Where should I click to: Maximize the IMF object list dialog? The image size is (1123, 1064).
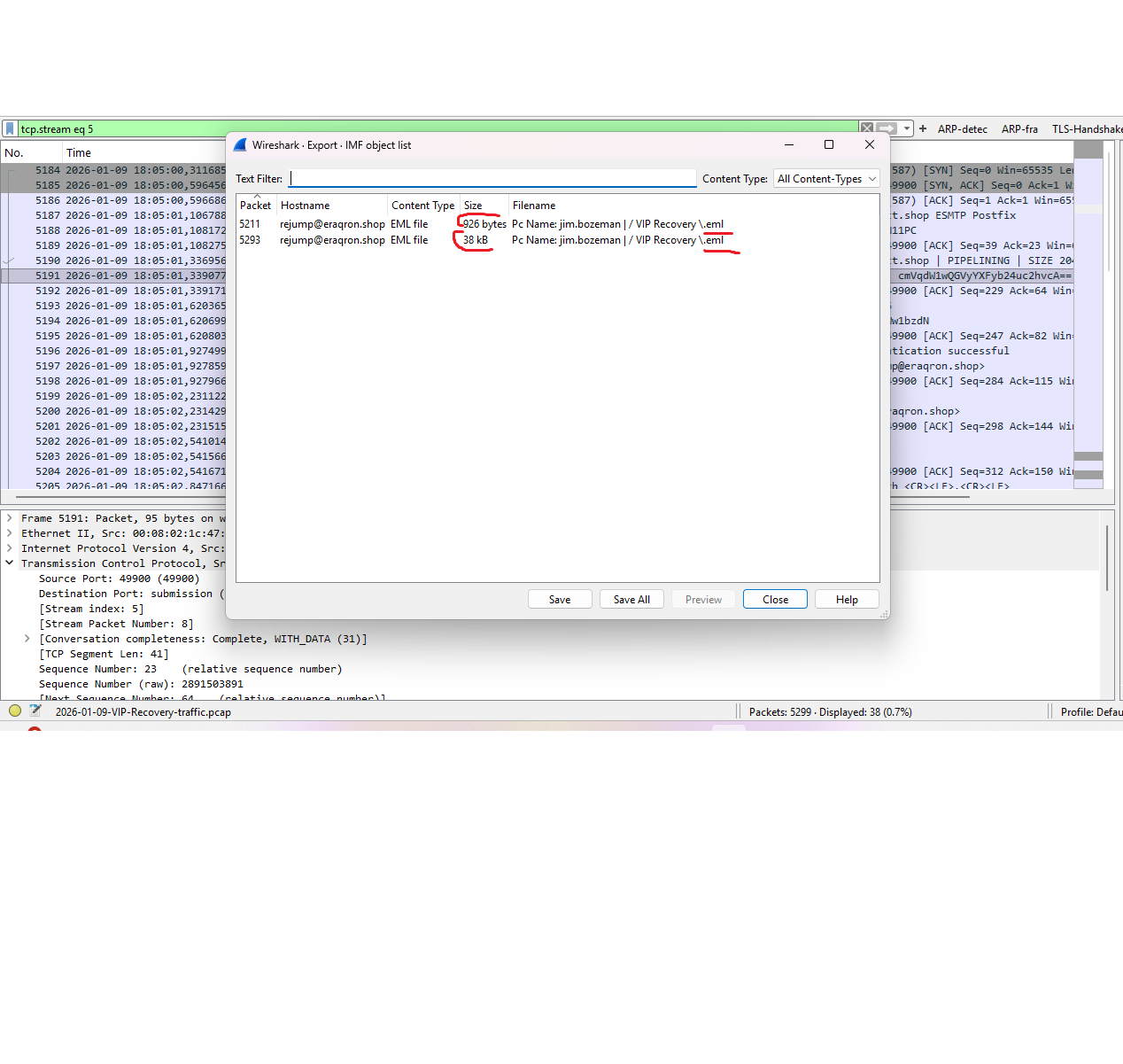(829, 144)
